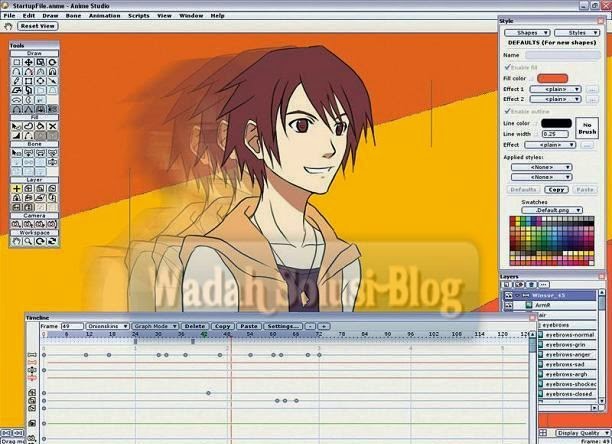This screenshot has height=444, width=612.
Task: Click the No Brush button
Action: pyautogui.click(x=587, y=128)
